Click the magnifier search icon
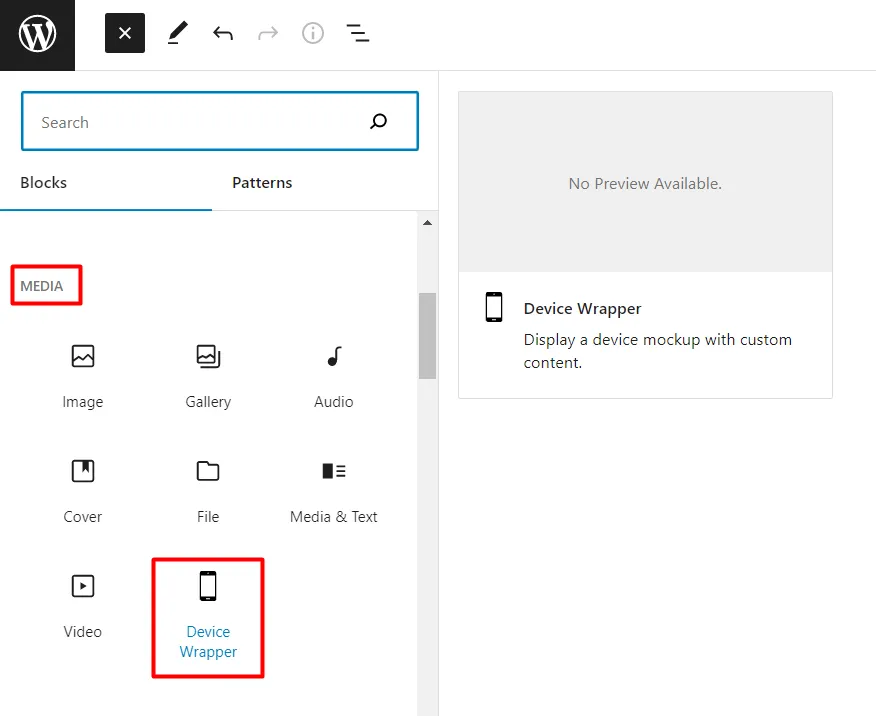 378,121
